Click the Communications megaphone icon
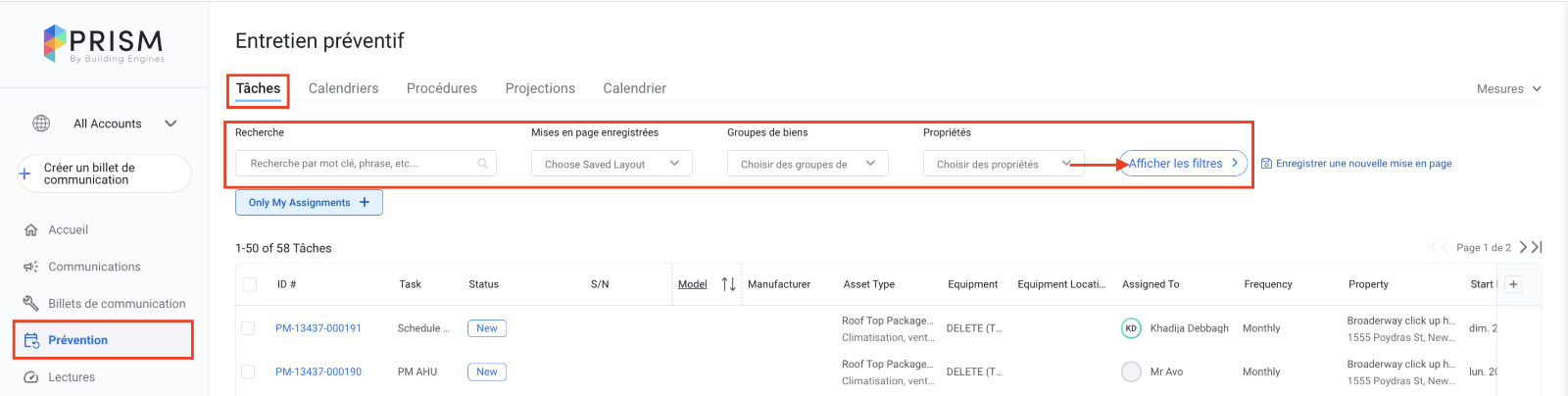 point(30,267)
